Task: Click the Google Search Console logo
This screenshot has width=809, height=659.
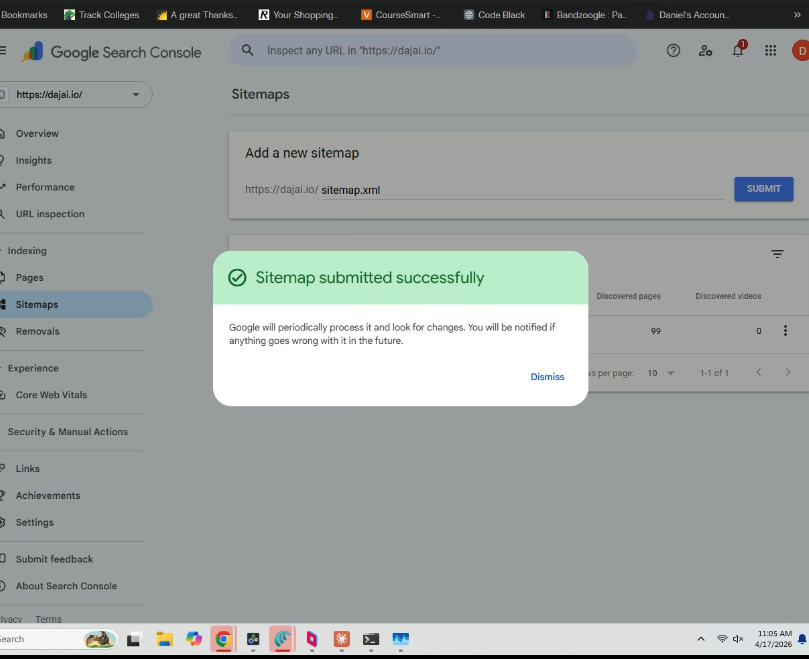Action: [x=112, y=52]
